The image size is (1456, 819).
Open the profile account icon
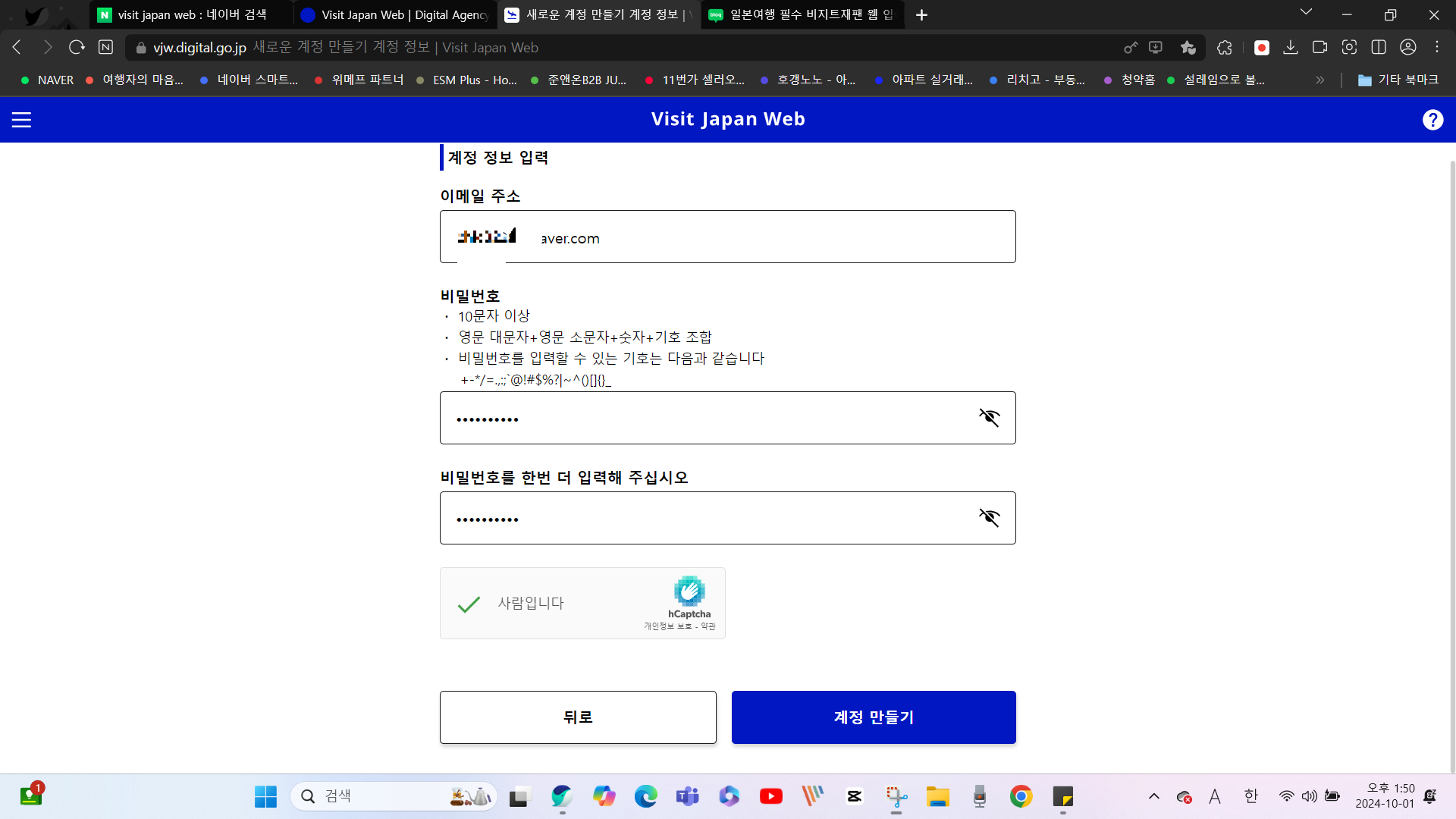point(1408,47)
